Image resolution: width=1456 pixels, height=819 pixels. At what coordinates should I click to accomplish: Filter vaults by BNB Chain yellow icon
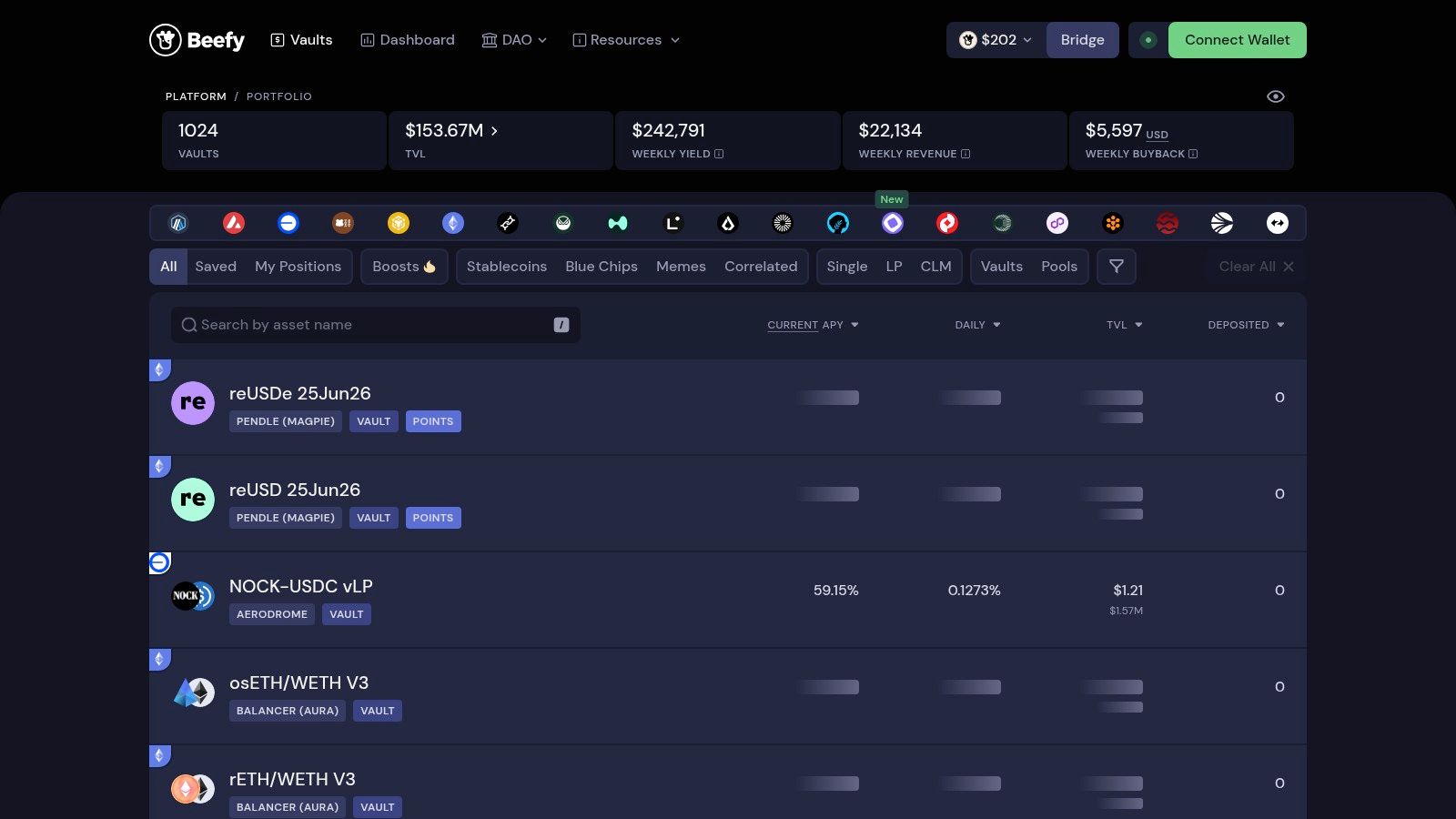pyautogui.click(x=399, y=223)
